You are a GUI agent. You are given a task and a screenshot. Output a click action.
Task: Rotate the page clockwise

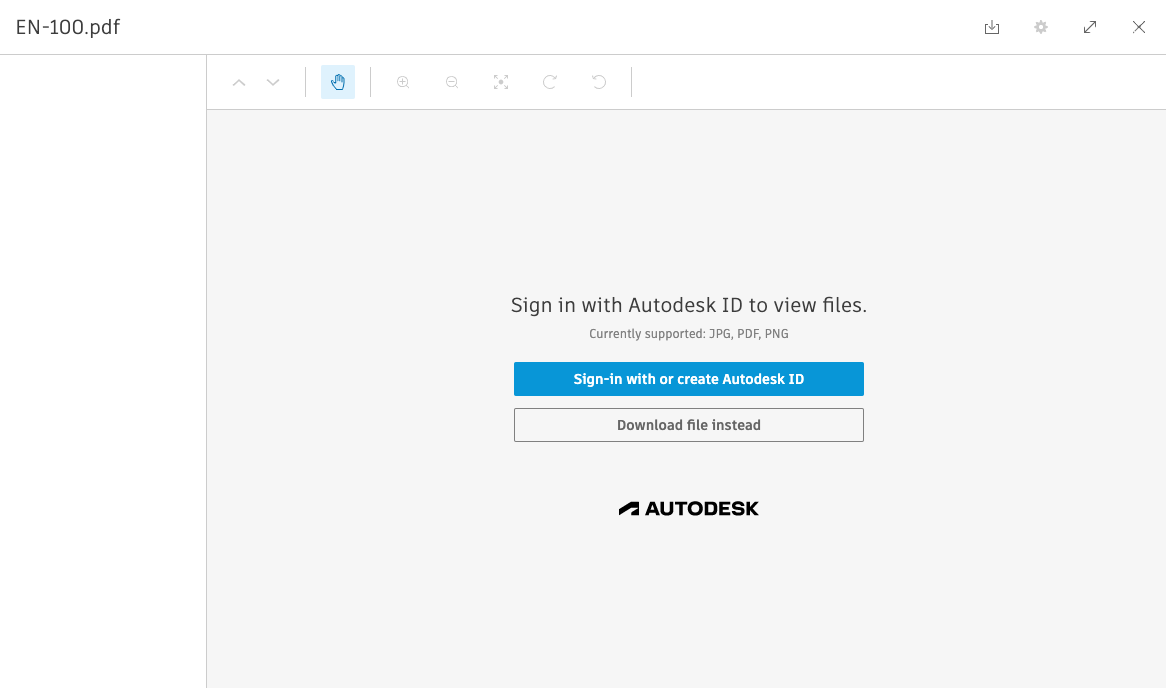click(x=550, y=82)
